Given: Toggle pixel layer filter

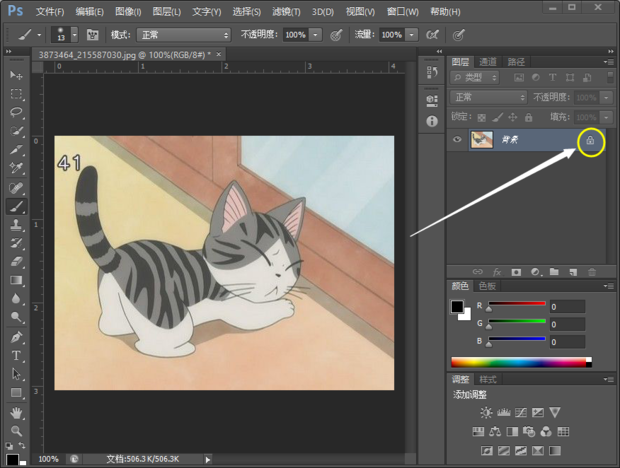Looking at the screenshot, I should 519,77.
